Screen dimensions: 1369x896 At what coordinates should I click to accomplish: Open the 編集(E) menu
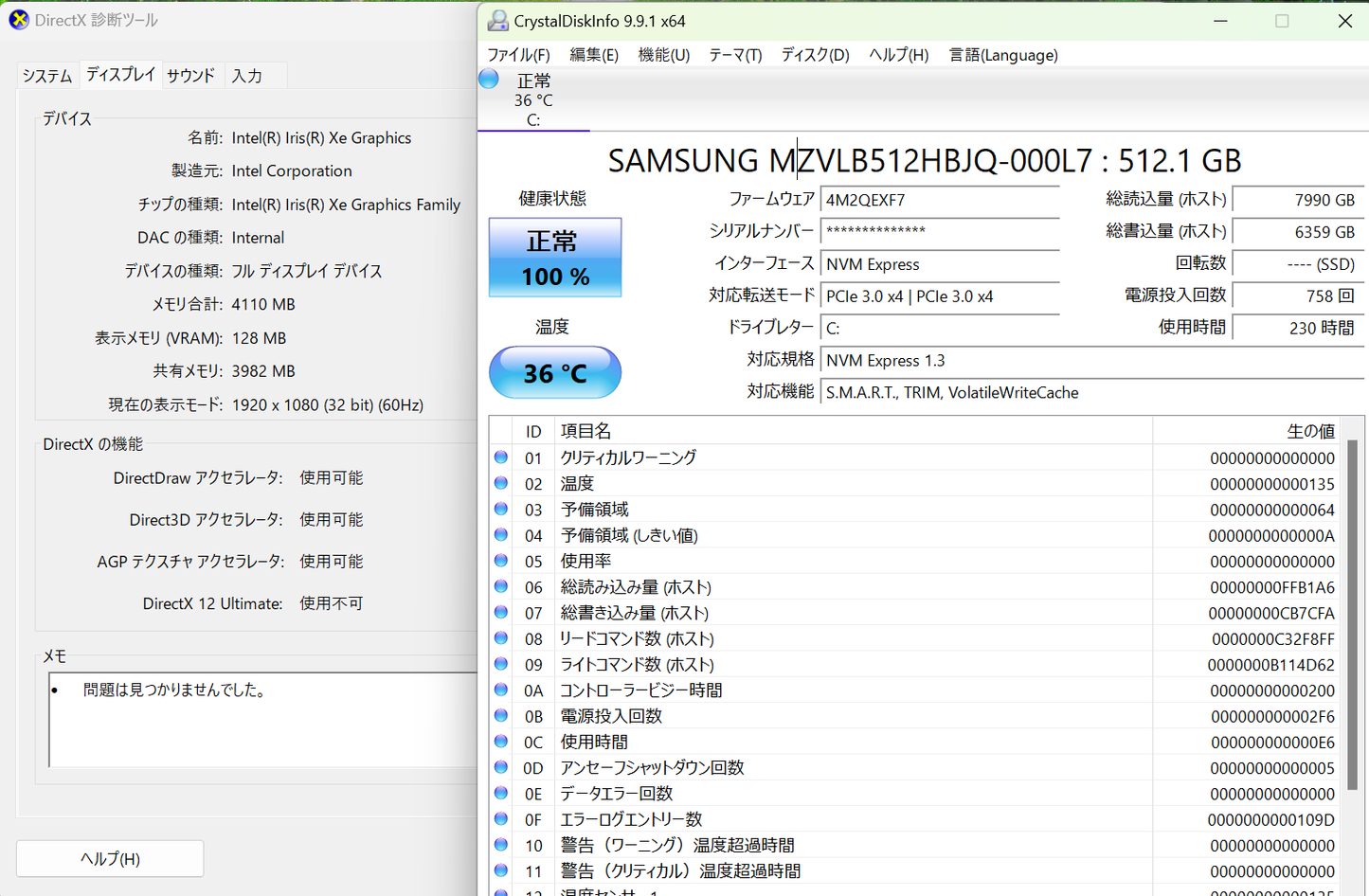click(594, 55)
